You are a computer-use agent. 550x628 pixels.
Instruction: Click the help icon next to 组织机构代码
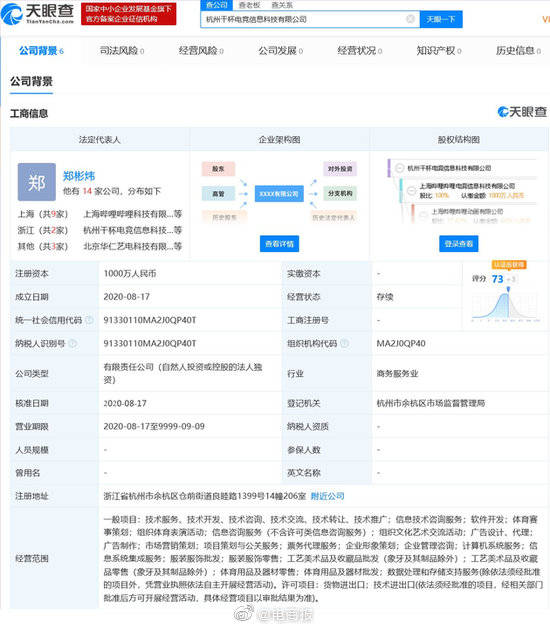click(345, 343)
